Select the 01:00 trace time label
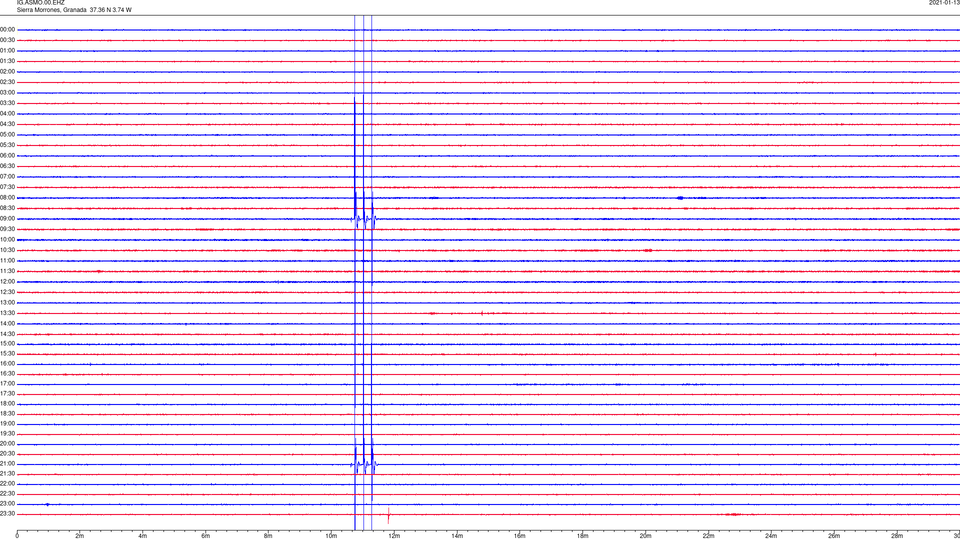Screen dimensions: 960x540 click(x=7, y=51)
